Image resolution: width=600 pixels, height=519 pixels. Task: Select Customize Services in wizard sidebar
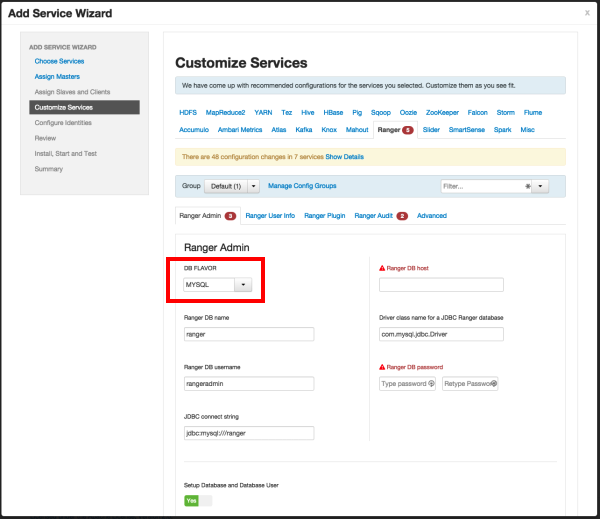pos(84,108)
